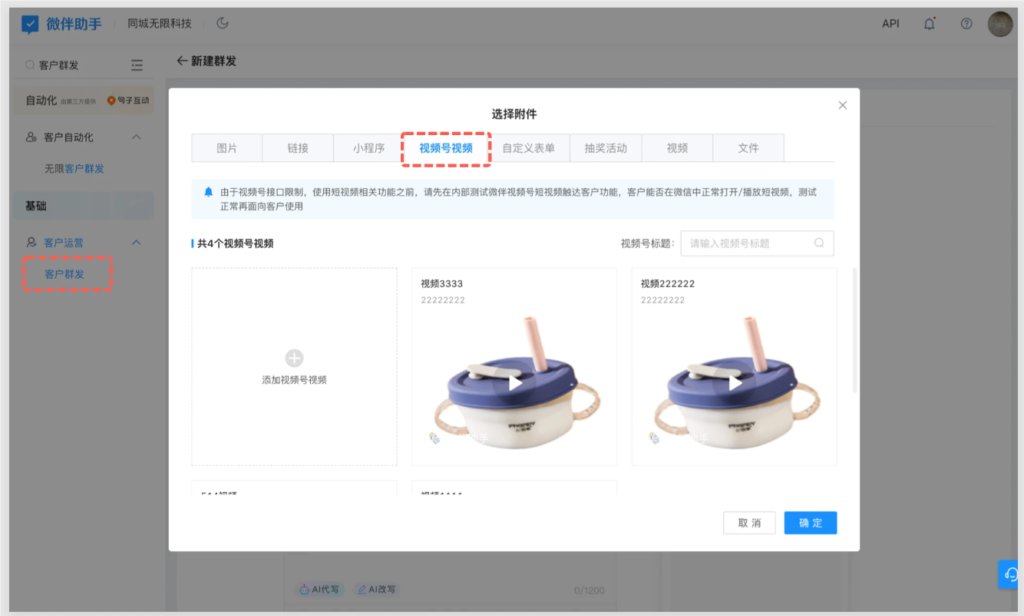Switch to the 图片 tab
This screenshot has height=616, width=1024.
[x=227, y=148]
